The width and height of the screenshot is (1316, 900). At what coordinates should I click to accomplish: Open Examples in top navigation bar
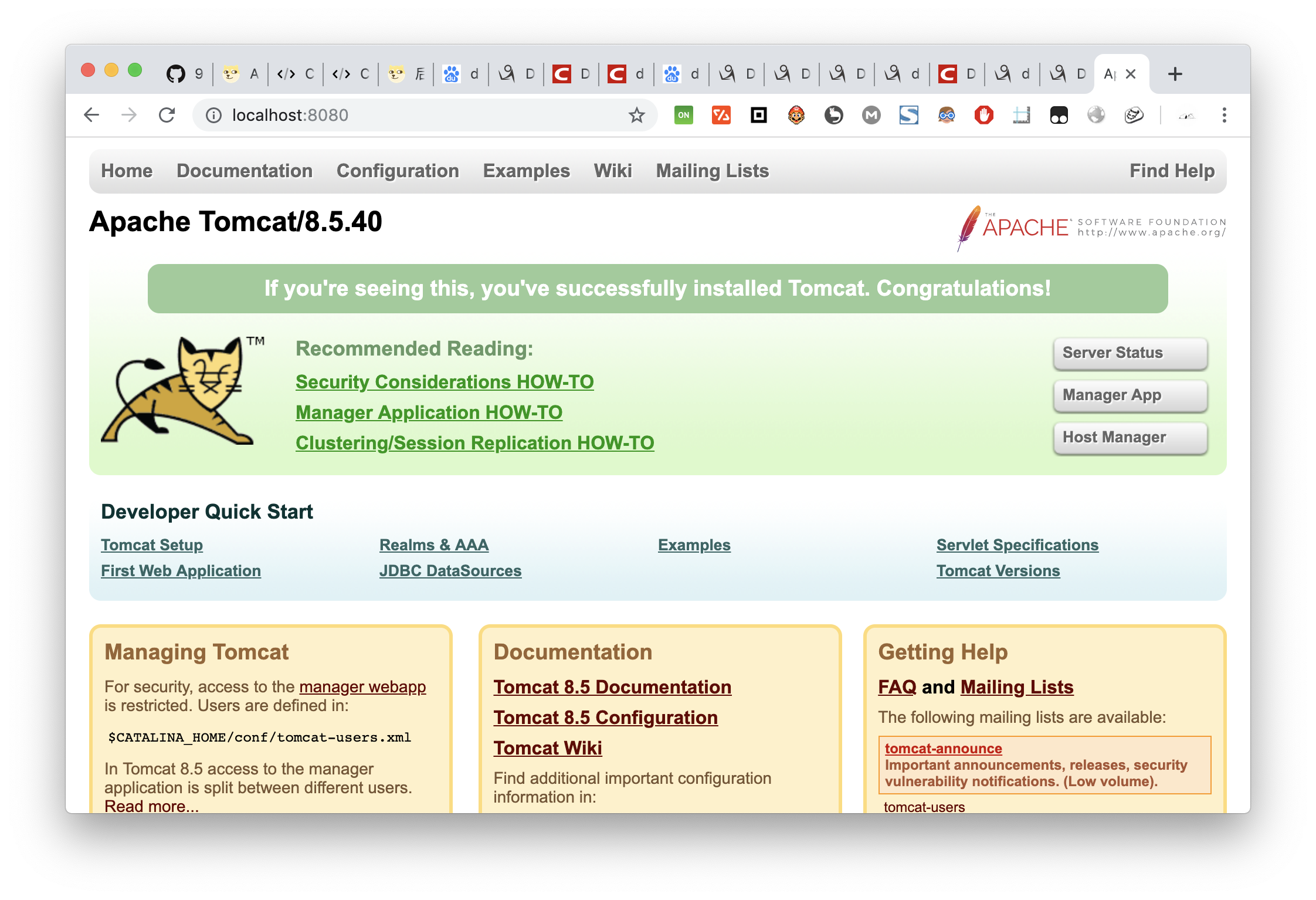(x=527, y=171)
